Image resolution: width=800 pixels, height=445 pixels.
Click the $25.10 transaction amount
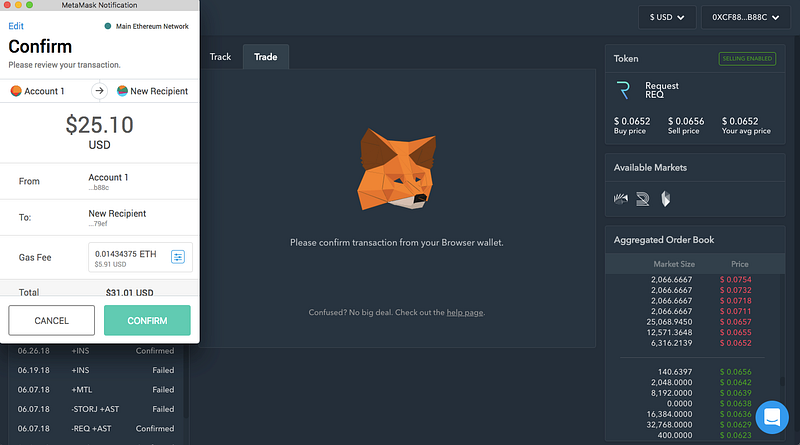click(99, 125)
